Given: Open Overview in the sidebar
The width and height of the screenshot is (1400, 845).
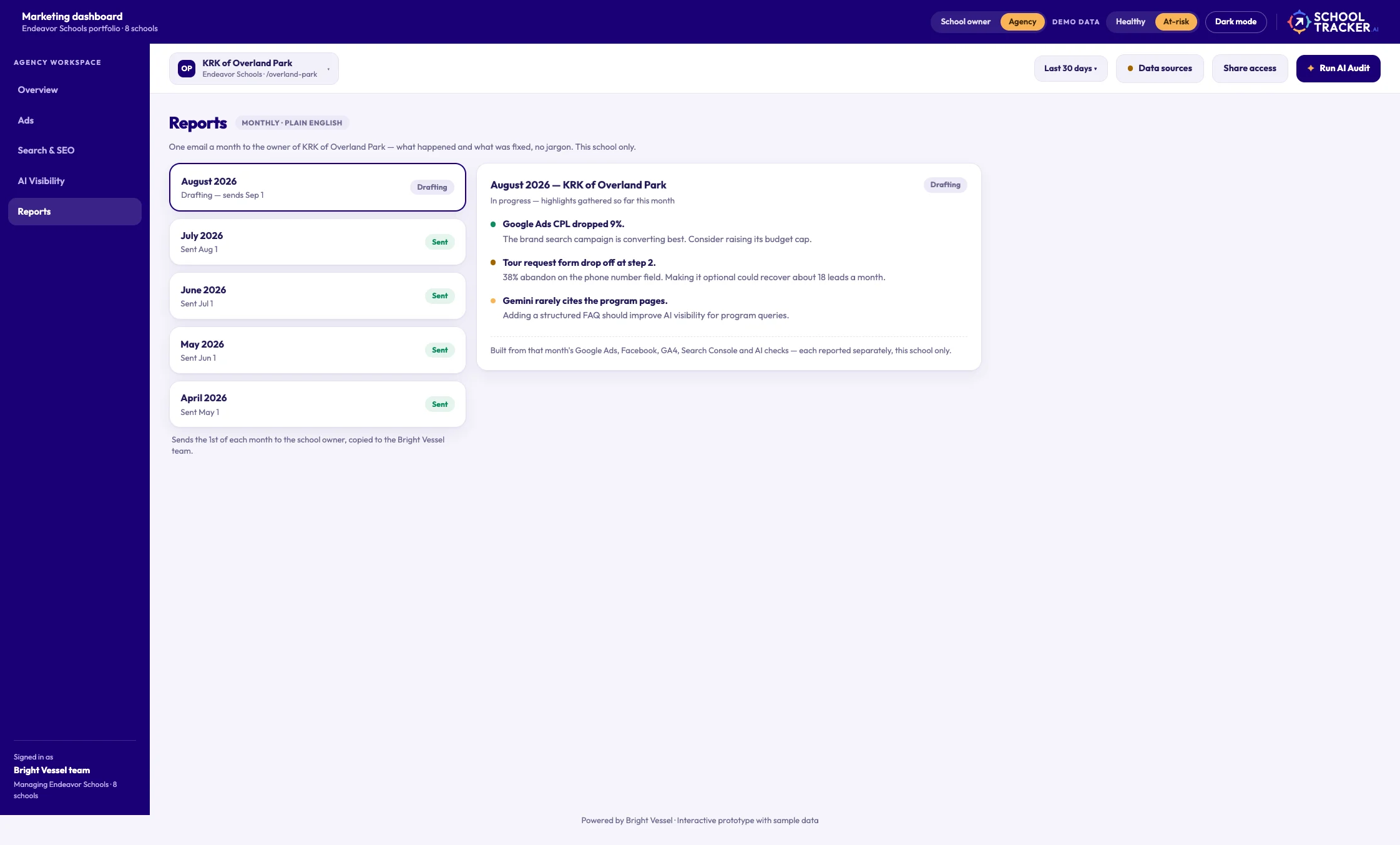Looking at the screenshot, I should [75, 90].
